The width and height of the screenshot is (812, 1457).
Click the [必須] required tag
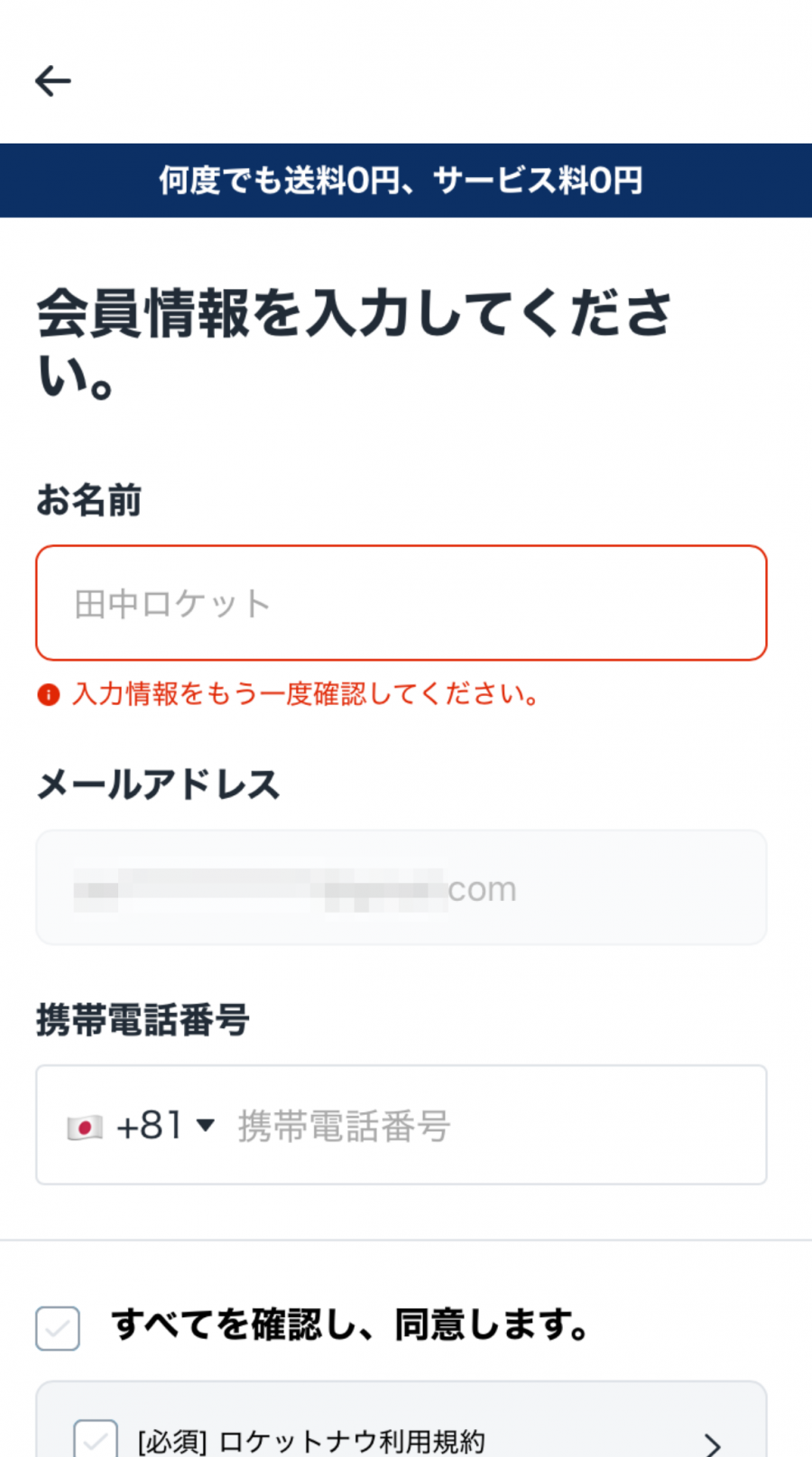pyautogui.click(x=172, y=1442)
